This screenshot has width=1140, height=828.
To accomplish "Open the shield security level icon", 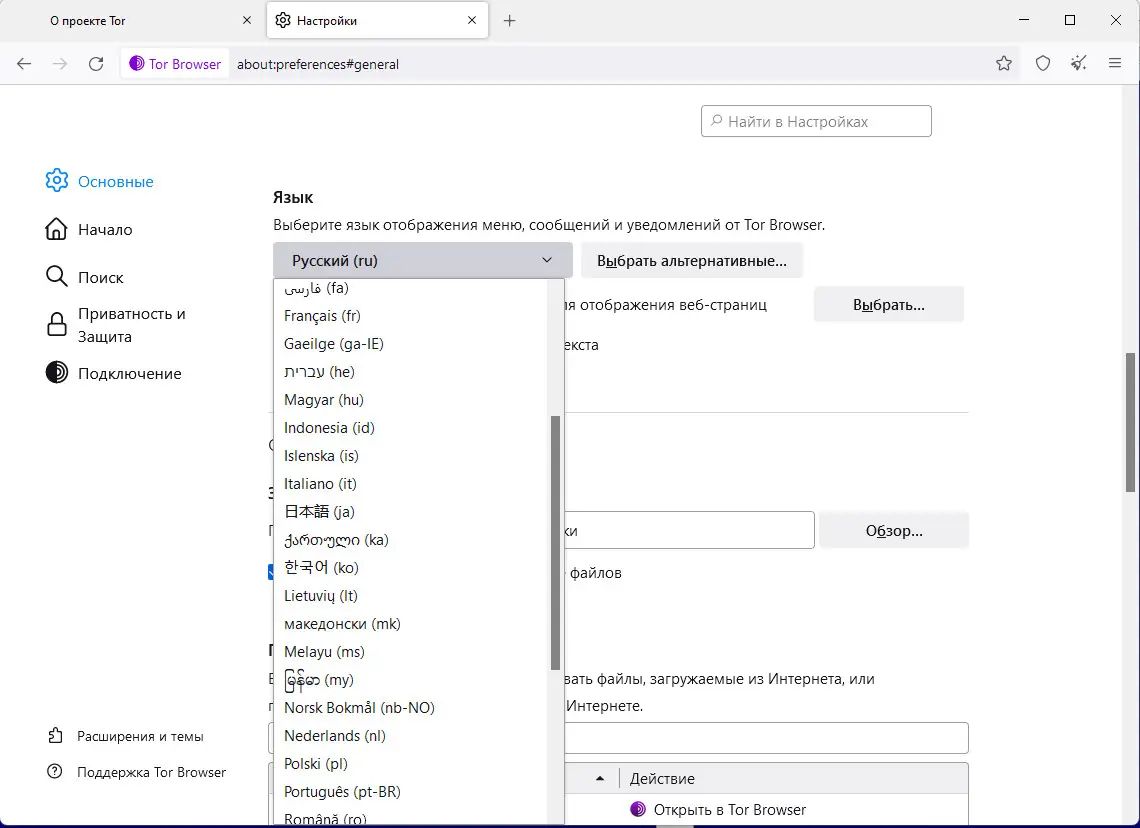I will 1043,64.
